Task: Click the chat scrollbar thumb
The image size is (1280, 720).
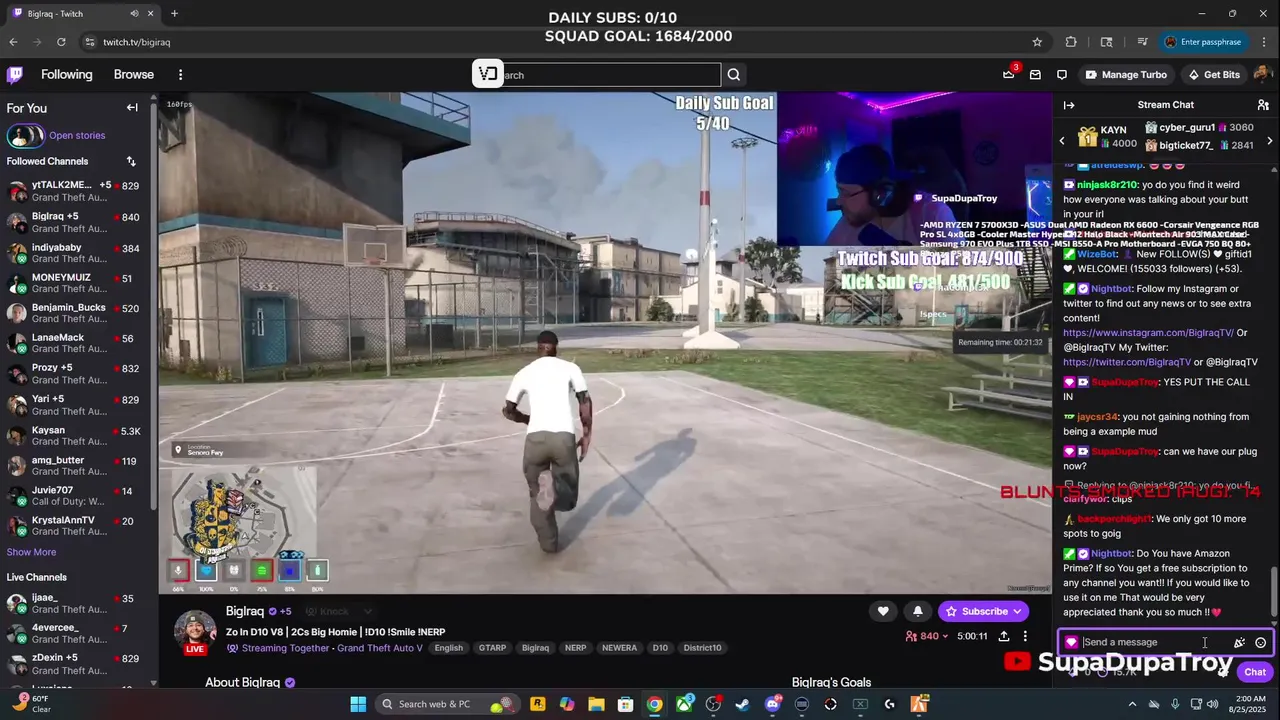Action: 1274,592
